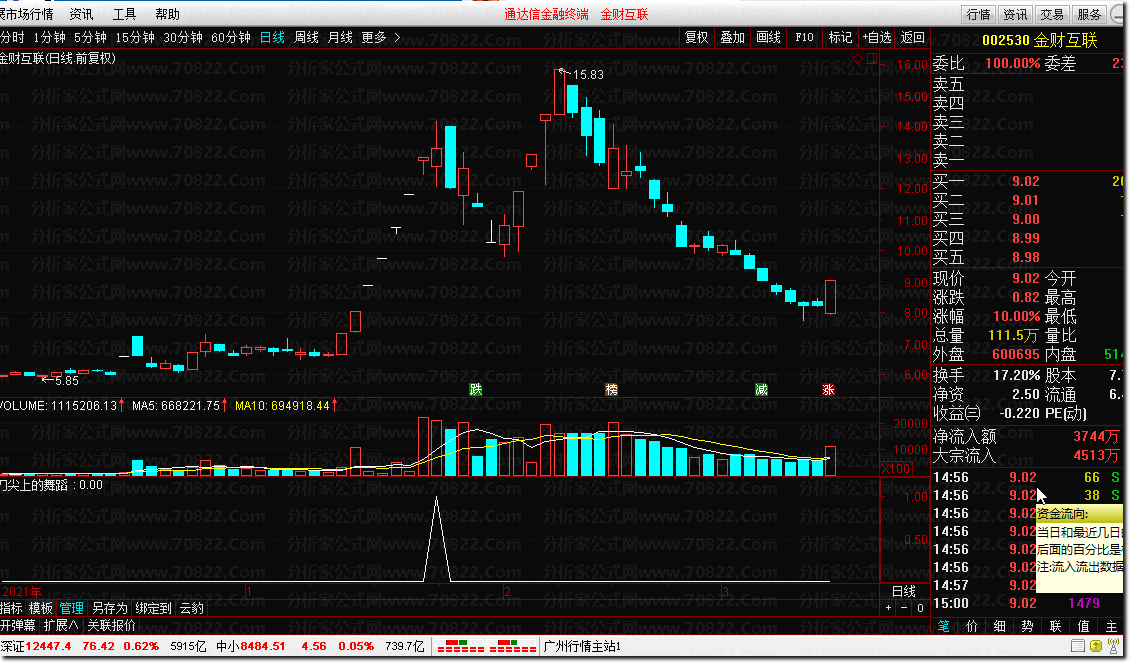Click the antenna connection status icon
The image size is (1132, 664).
[x=1115, y=646]
